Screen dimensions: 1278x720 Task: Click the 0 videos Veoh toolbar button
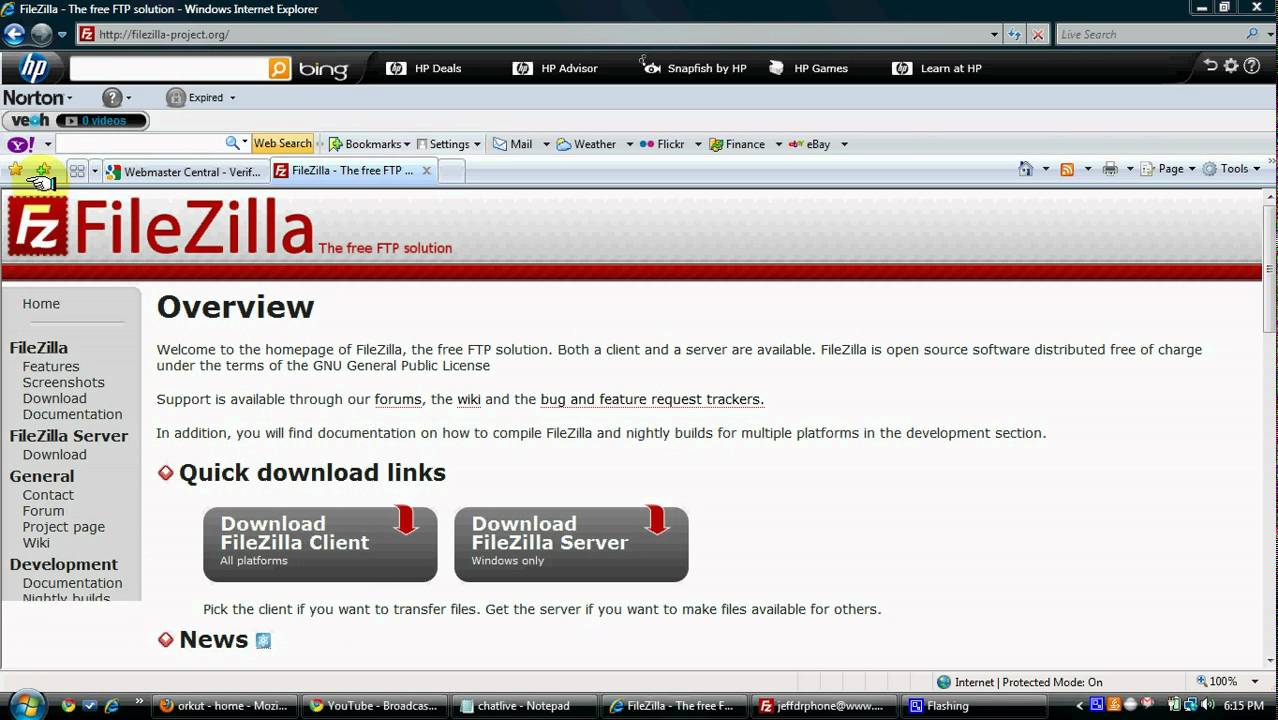[101, 121]
